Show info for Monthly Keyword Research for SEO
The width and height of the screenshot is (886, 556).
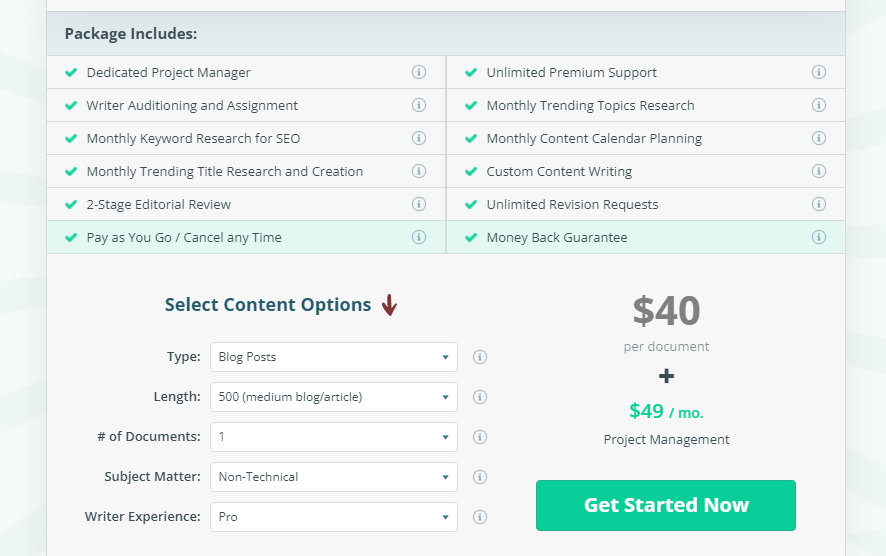419,138
